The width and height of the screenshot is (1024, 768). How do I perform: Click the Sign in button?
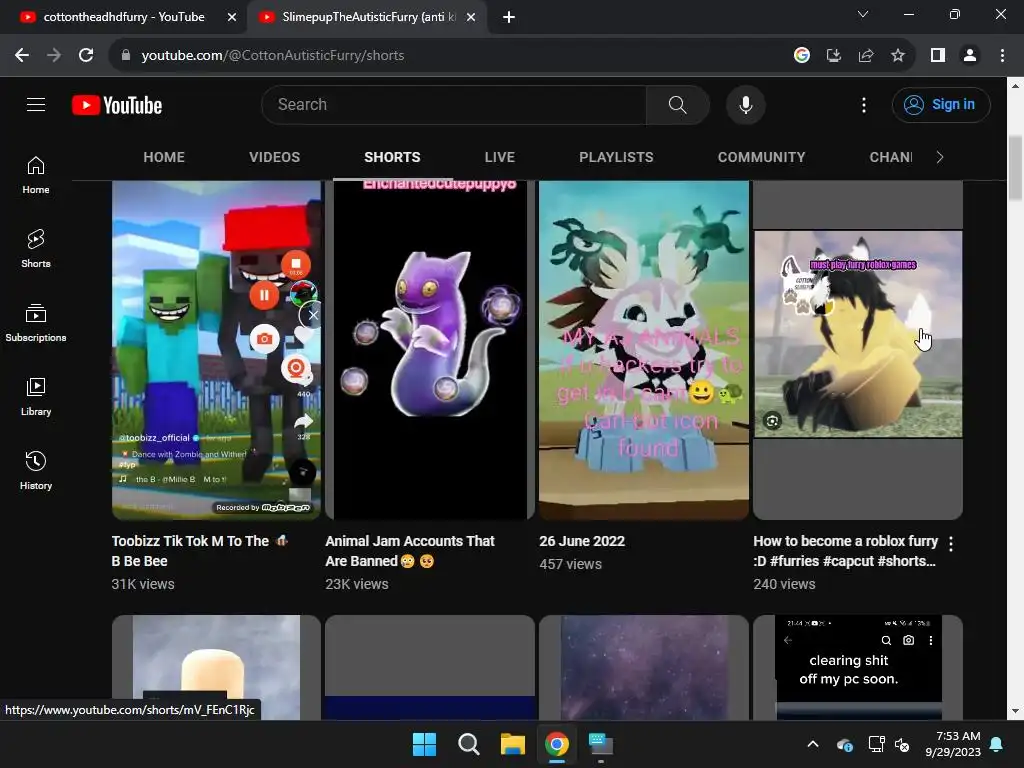(x=941, y=104)
